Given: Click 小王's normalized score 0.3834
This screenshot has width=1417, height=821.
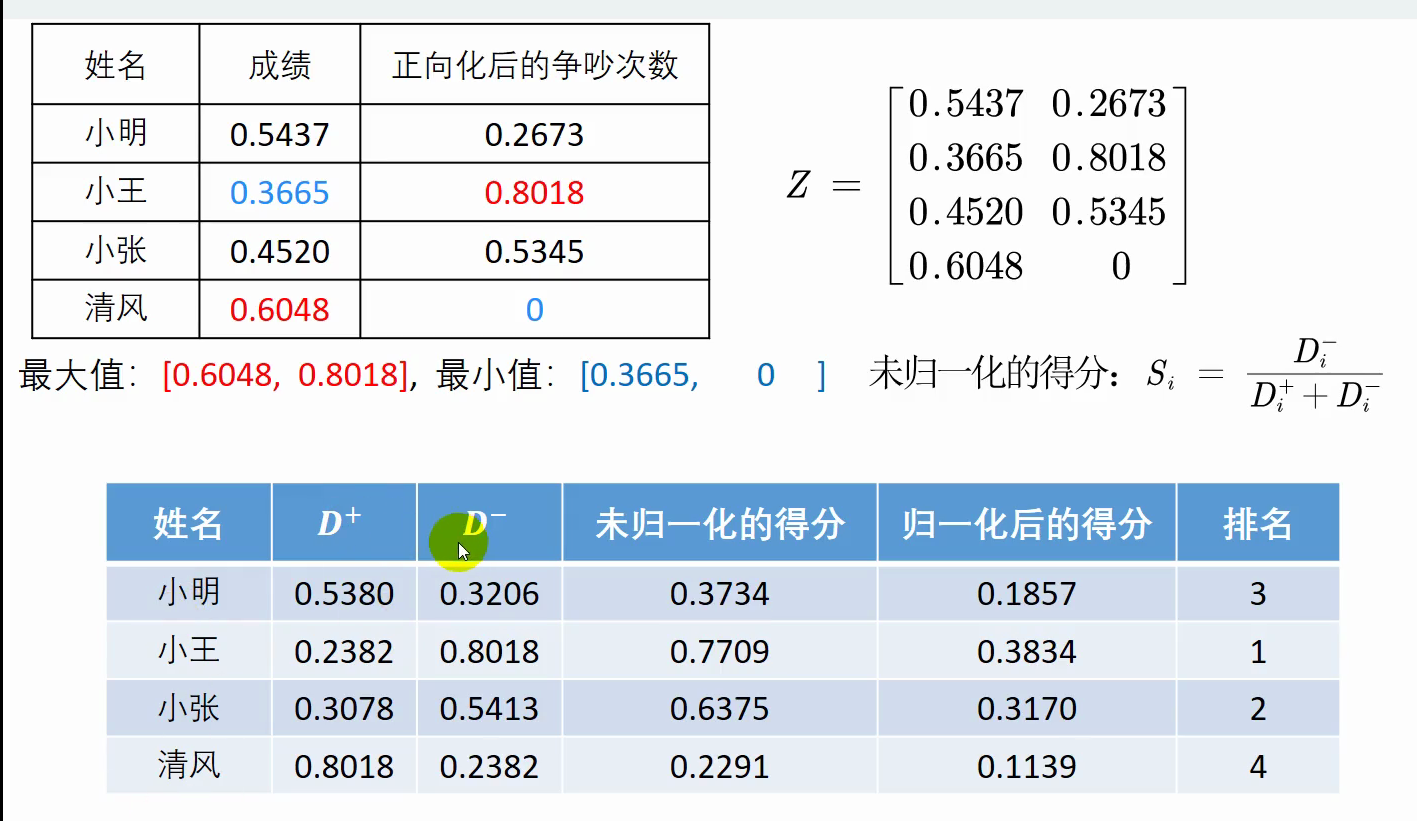Looking at the screenshot, I should (1027, 652).
